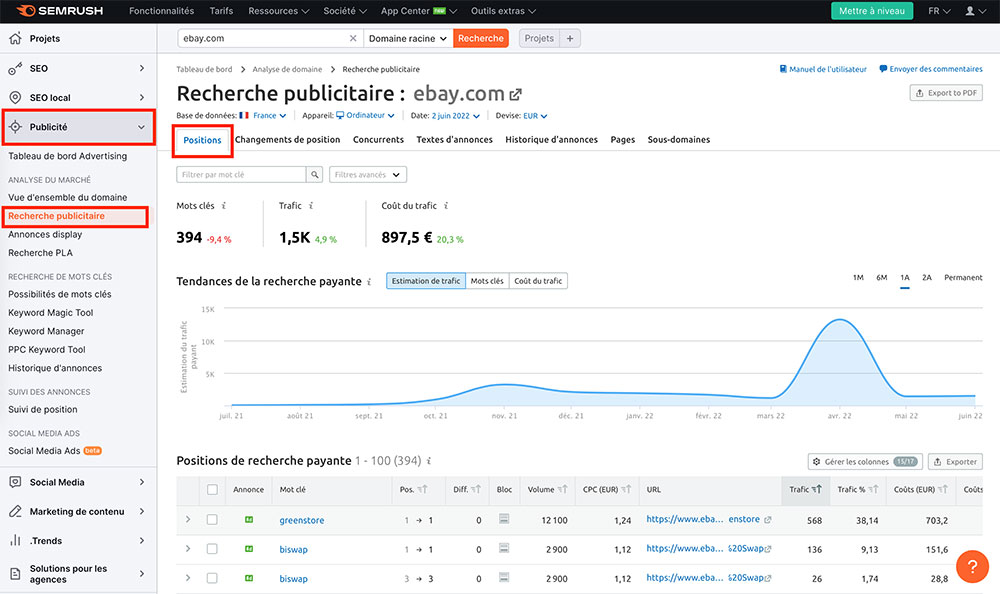Image resolution: width=1000 pixels, height=594 pixels.
Task: Click Envoyer des commentaires link
Action: click(930, 69)
